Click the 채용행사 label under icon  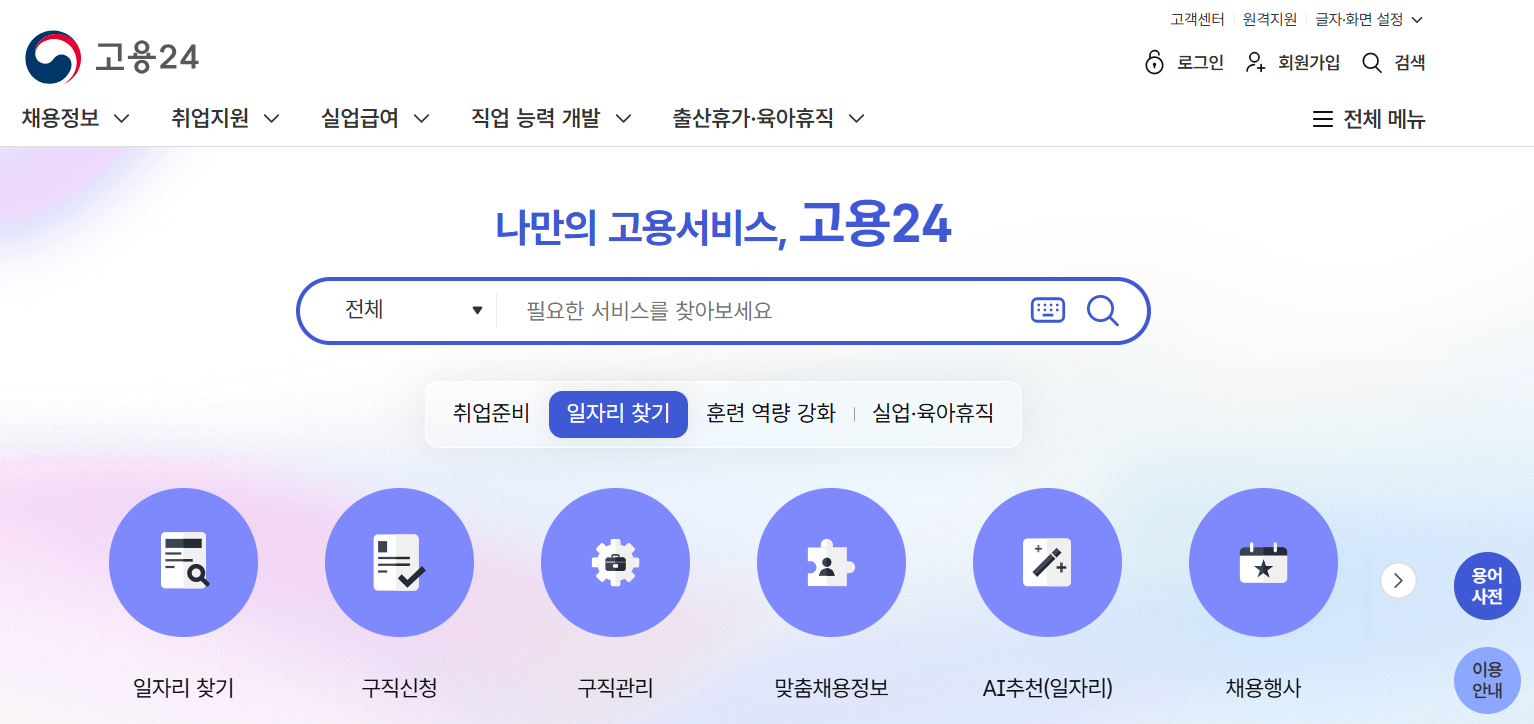coord(1263,688)
